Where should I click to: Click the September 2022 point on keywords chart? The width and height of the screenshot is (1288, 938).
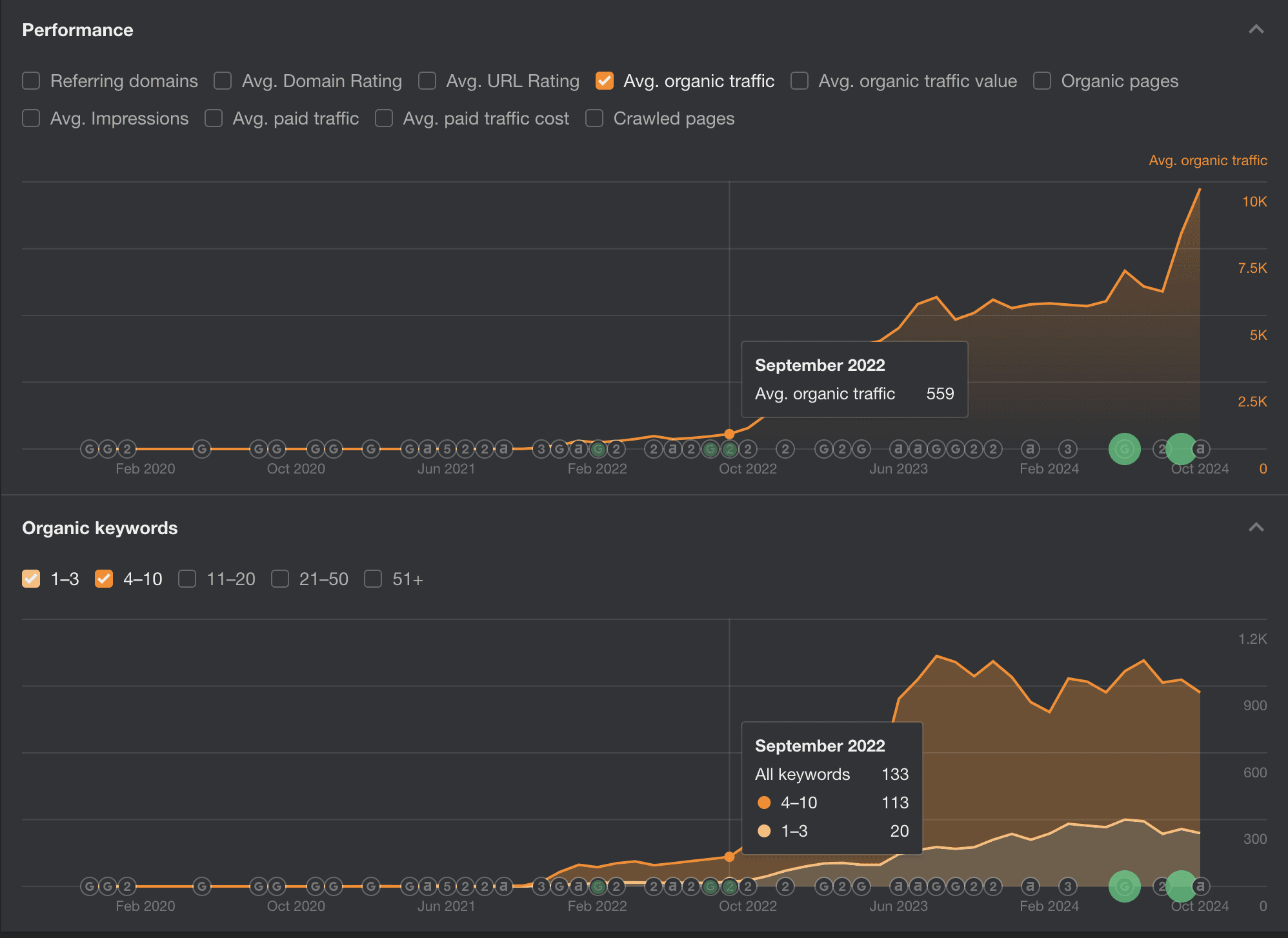pyautogui.click(x=729, y=857)
